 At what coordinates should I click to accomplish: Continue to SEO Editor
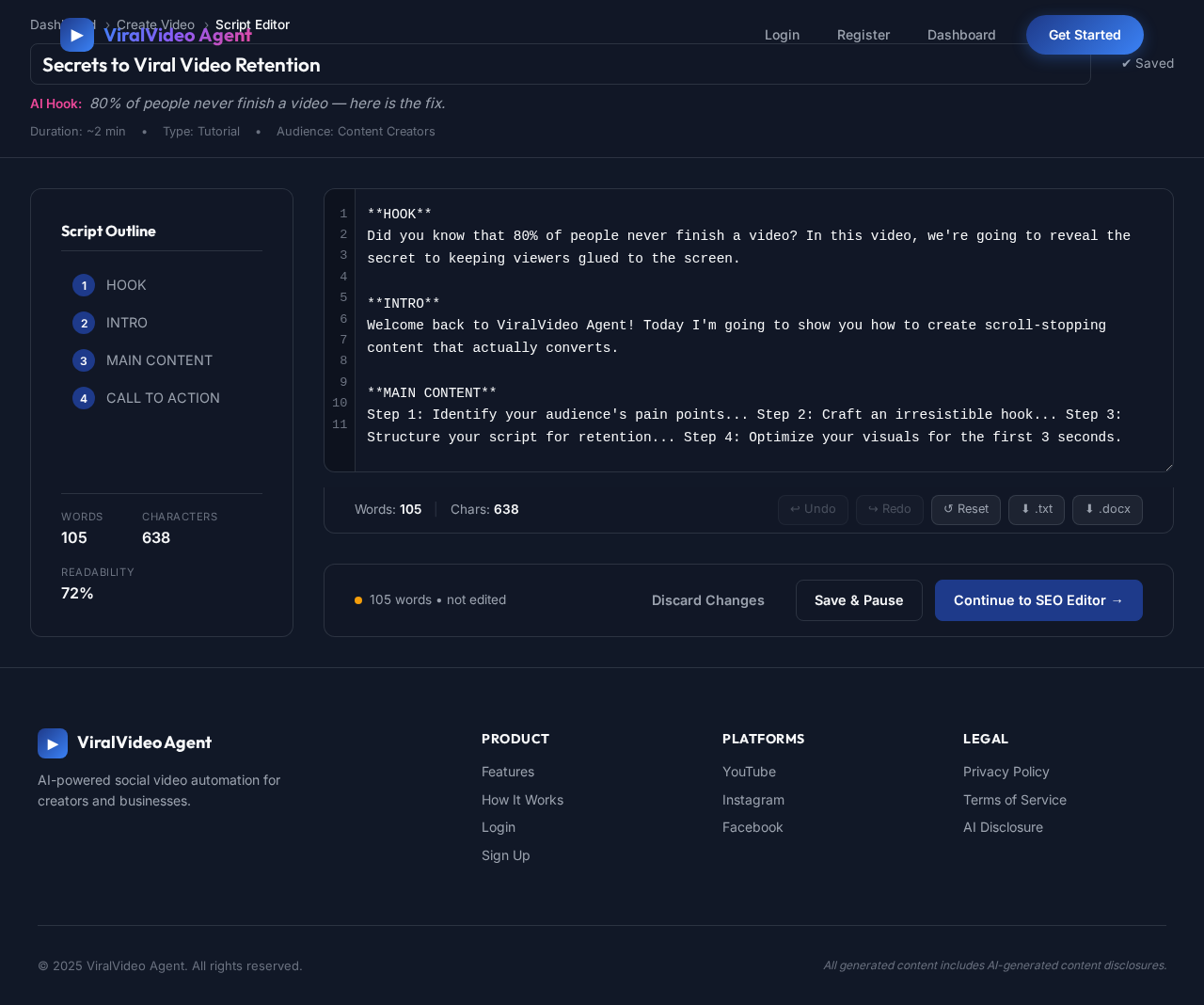[x=1038, y=600]
